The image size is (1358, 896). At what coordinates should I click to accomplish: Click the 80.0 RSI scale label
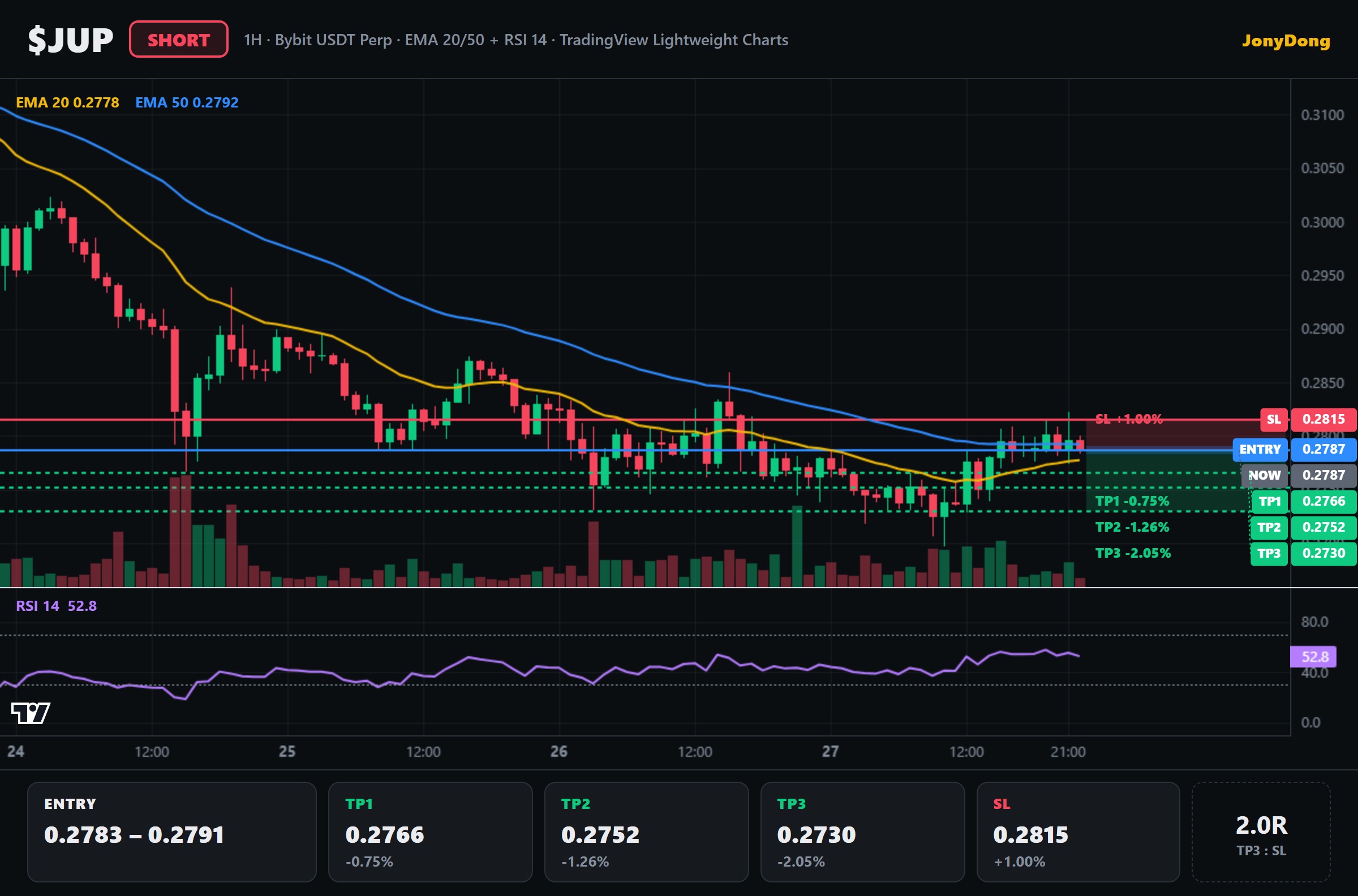(x=1314, y=622)
